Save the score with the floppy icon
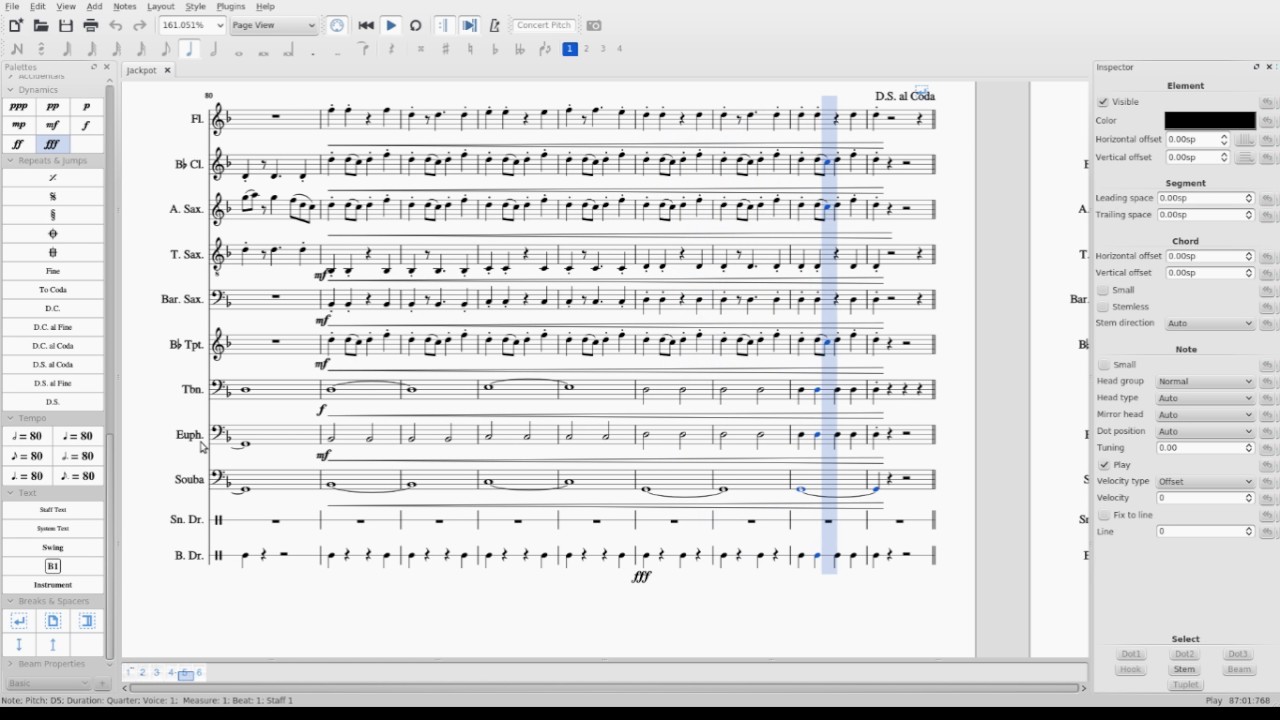This screenshot has width=1280, height=720. tap(66, 25)
